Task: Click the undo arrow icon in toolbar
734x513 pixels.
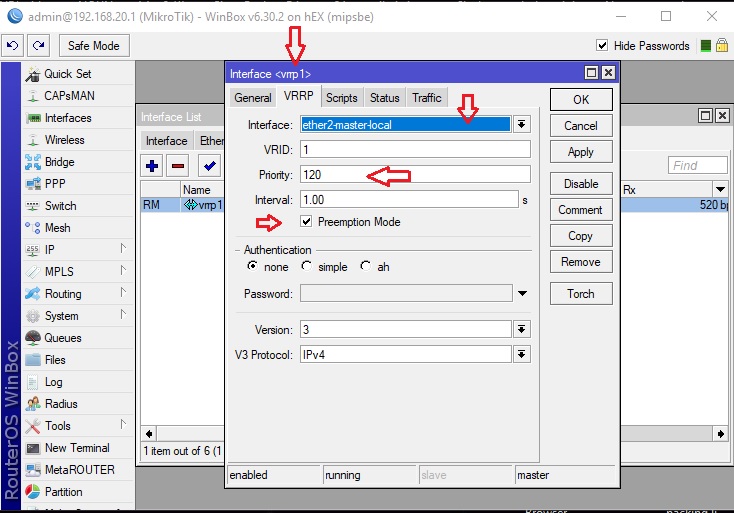Action: tap(13, 45)
